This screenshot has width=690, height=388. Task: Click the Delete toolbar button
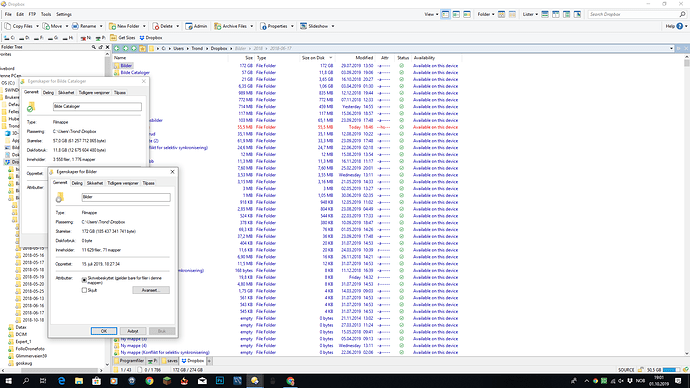(x=163, y=26)
